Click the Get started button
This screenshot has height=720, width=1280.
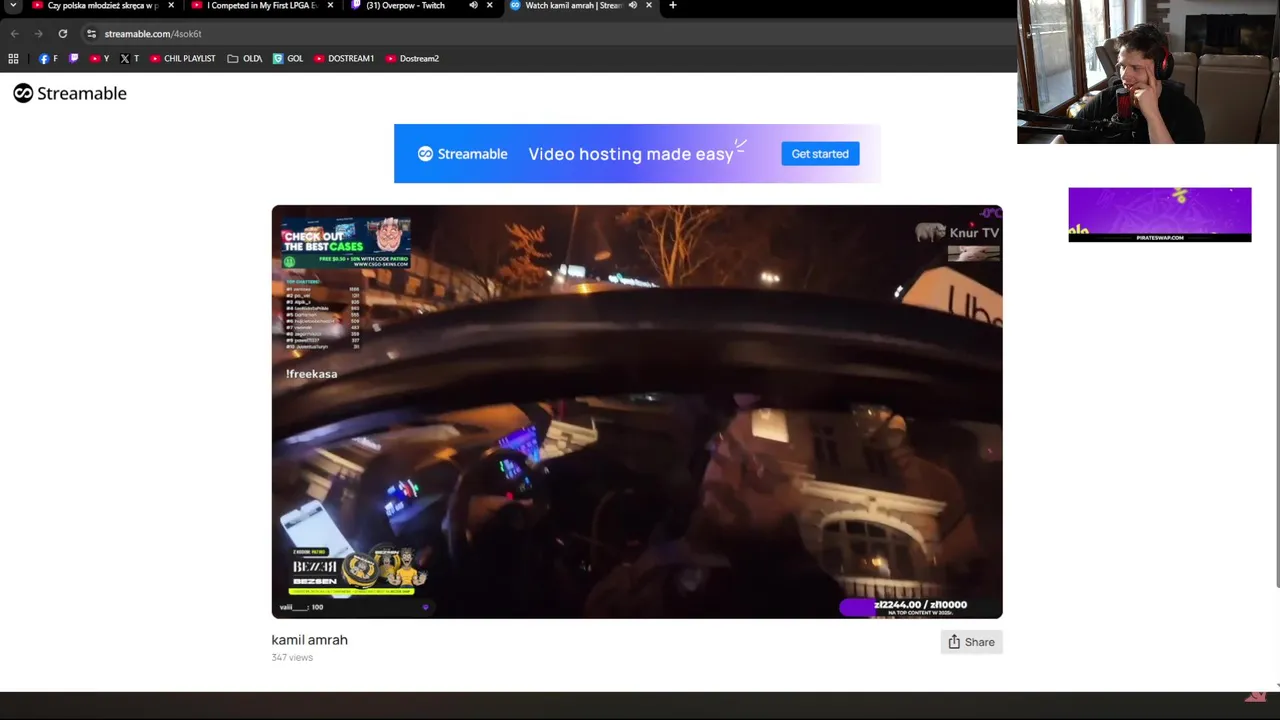click(x=820, y=154)
